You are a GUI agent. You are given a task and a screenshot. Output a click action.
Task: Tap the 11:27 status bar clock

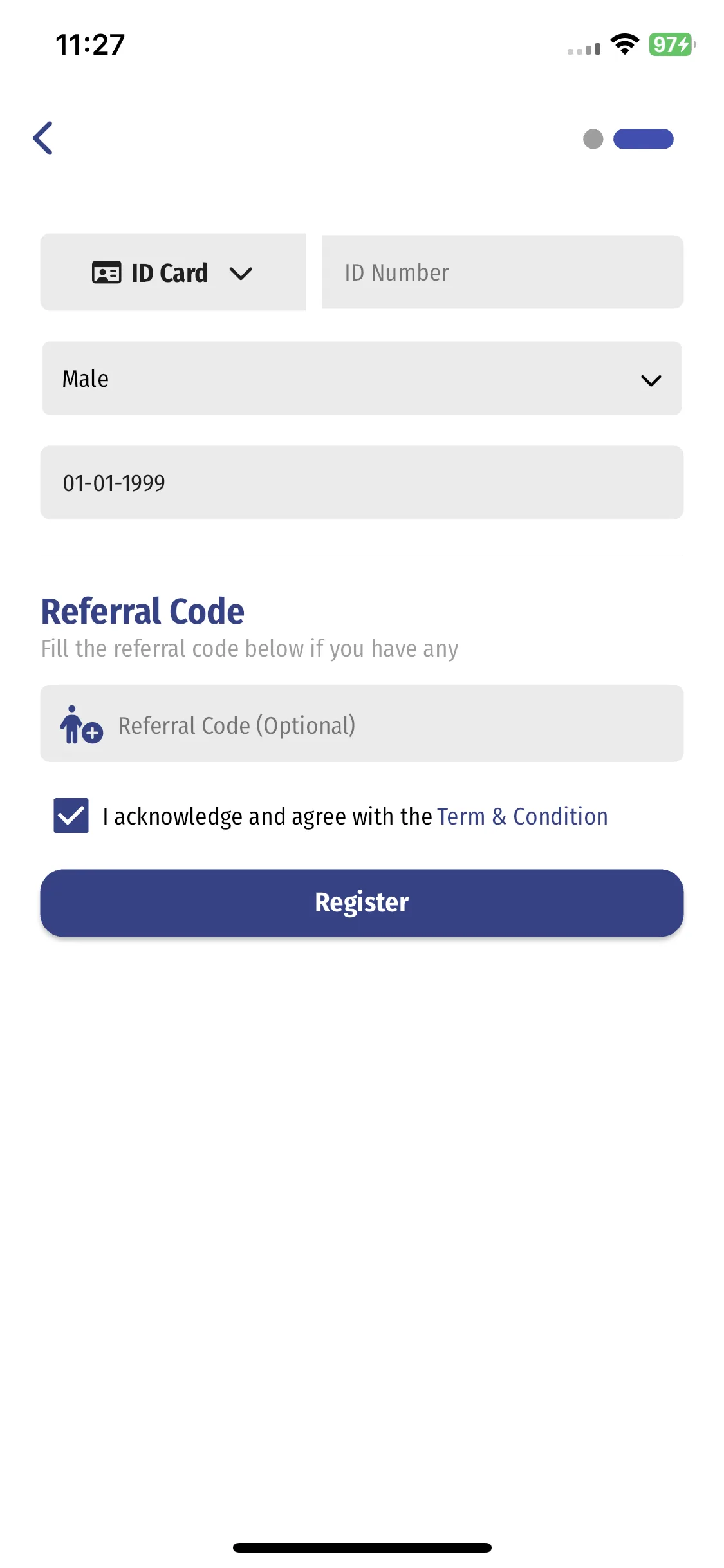(90, 45)
